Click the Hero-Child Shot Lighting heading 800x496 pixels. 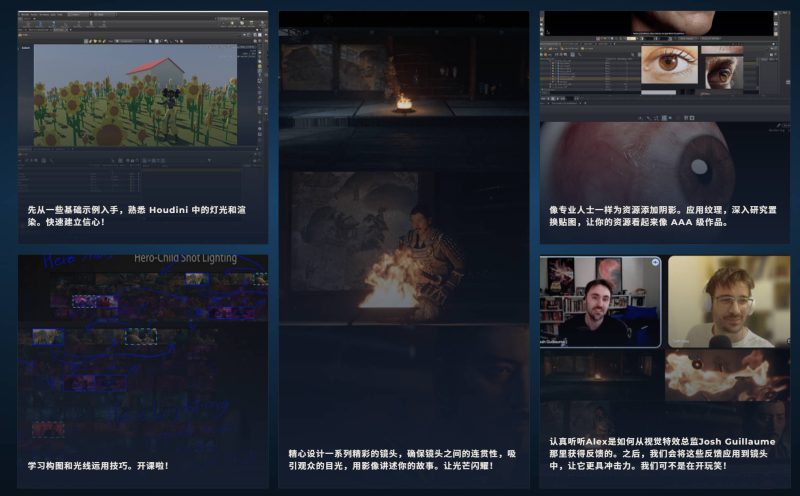[x=185, y=258]
